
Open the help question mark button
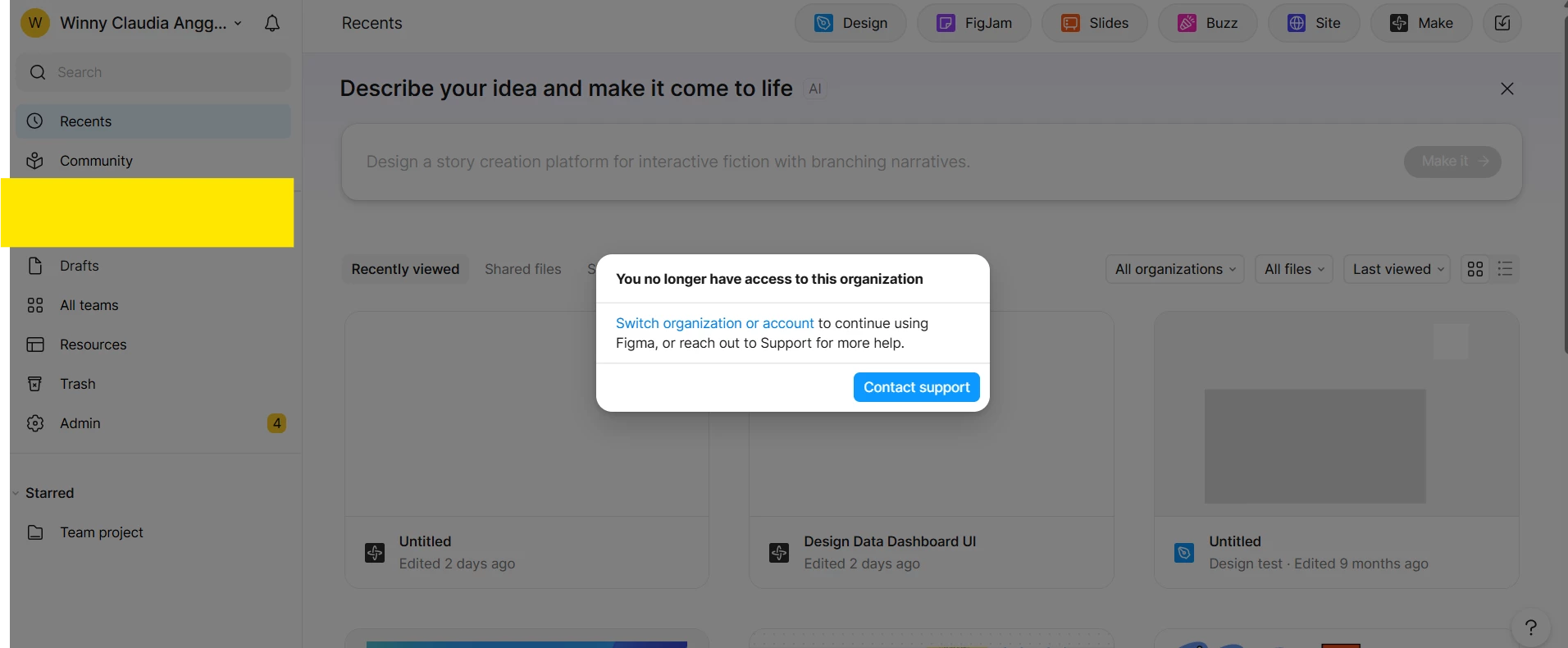click(1530, 627)
